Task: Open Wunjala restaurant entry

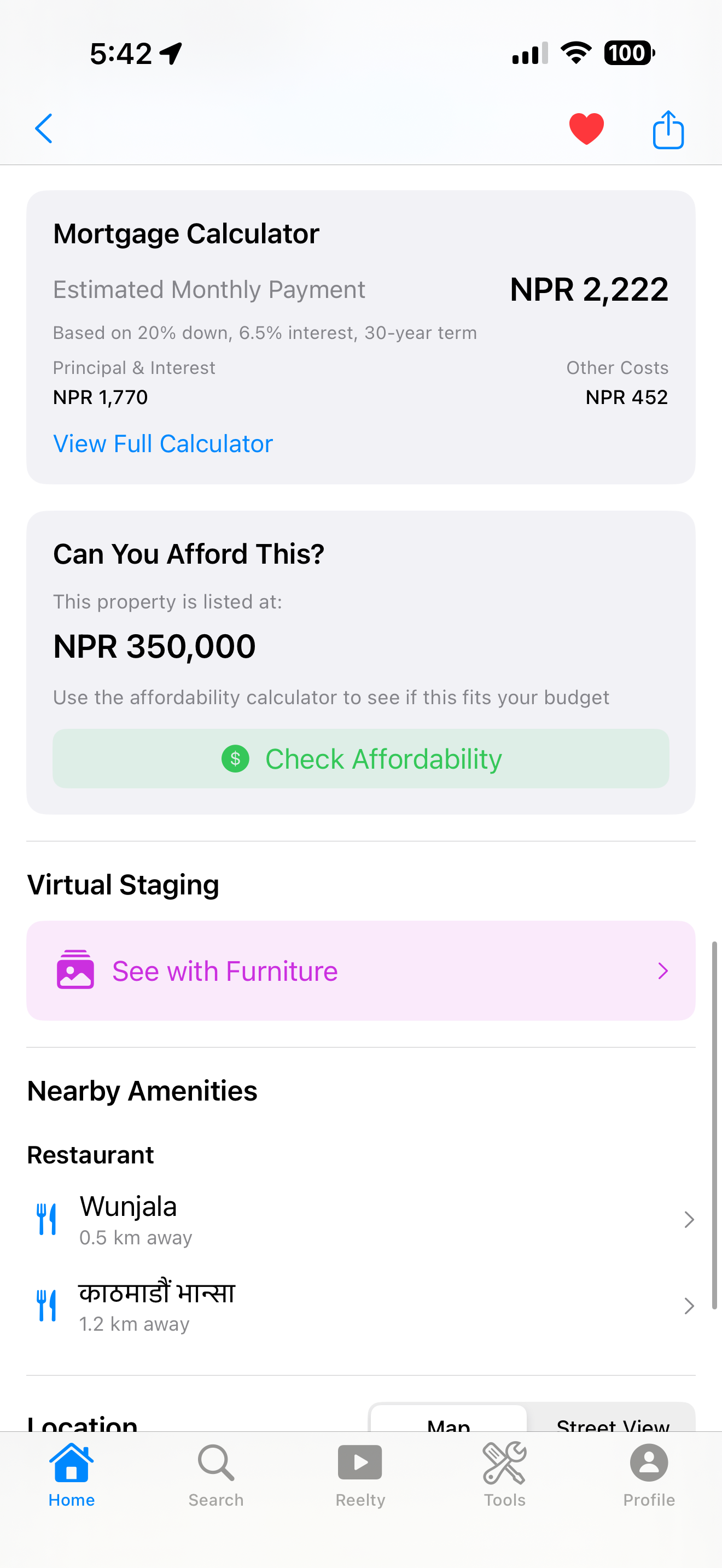Action: click(360, 1220)
